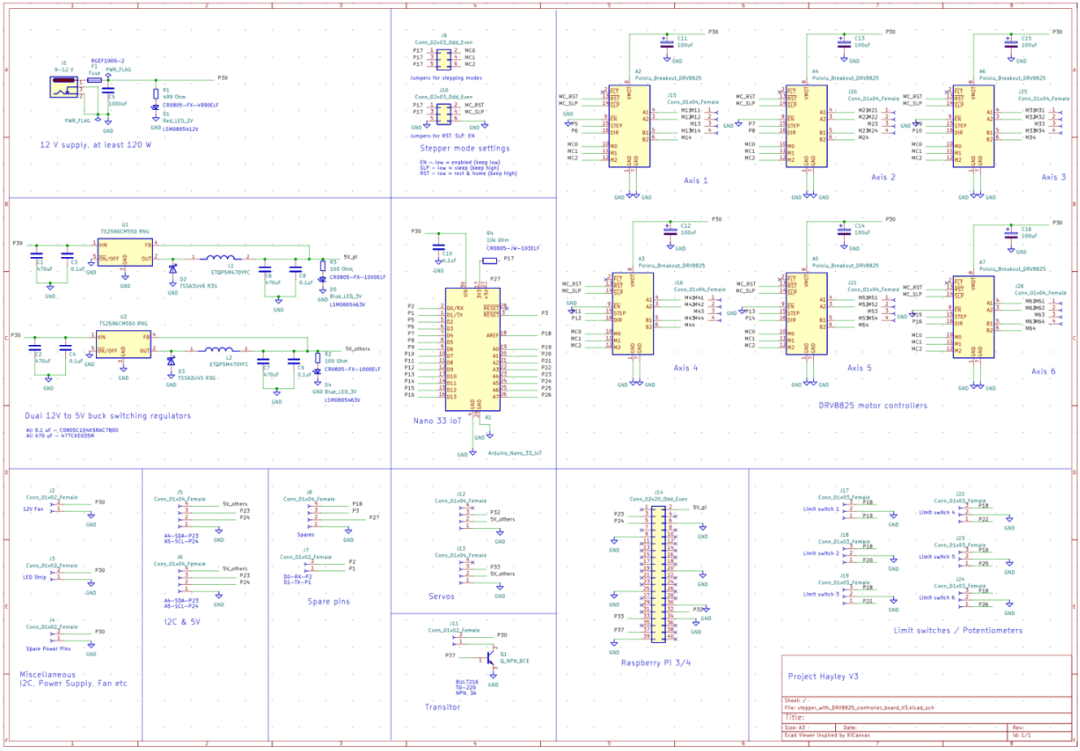Click the R2 100 Ohm resistor symbol
Screen dimensions: 1080x751
pos(318,356)
